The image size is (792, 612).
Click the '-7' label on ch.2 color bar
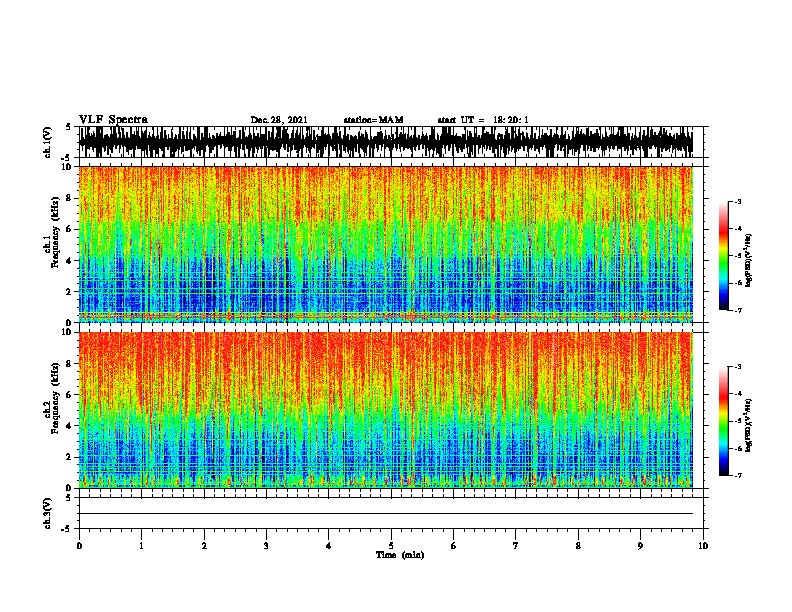point(738,475)
